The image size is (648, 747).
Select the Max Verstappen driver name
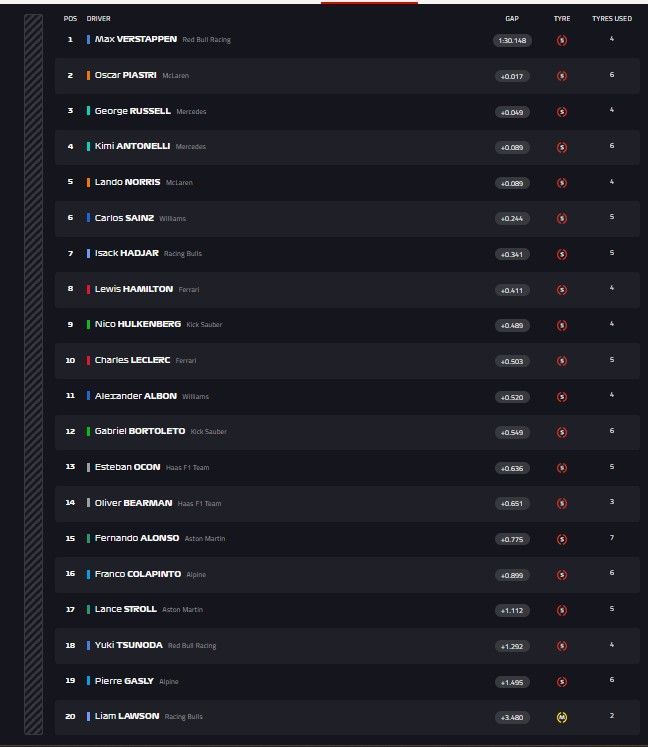coord(136,40)
